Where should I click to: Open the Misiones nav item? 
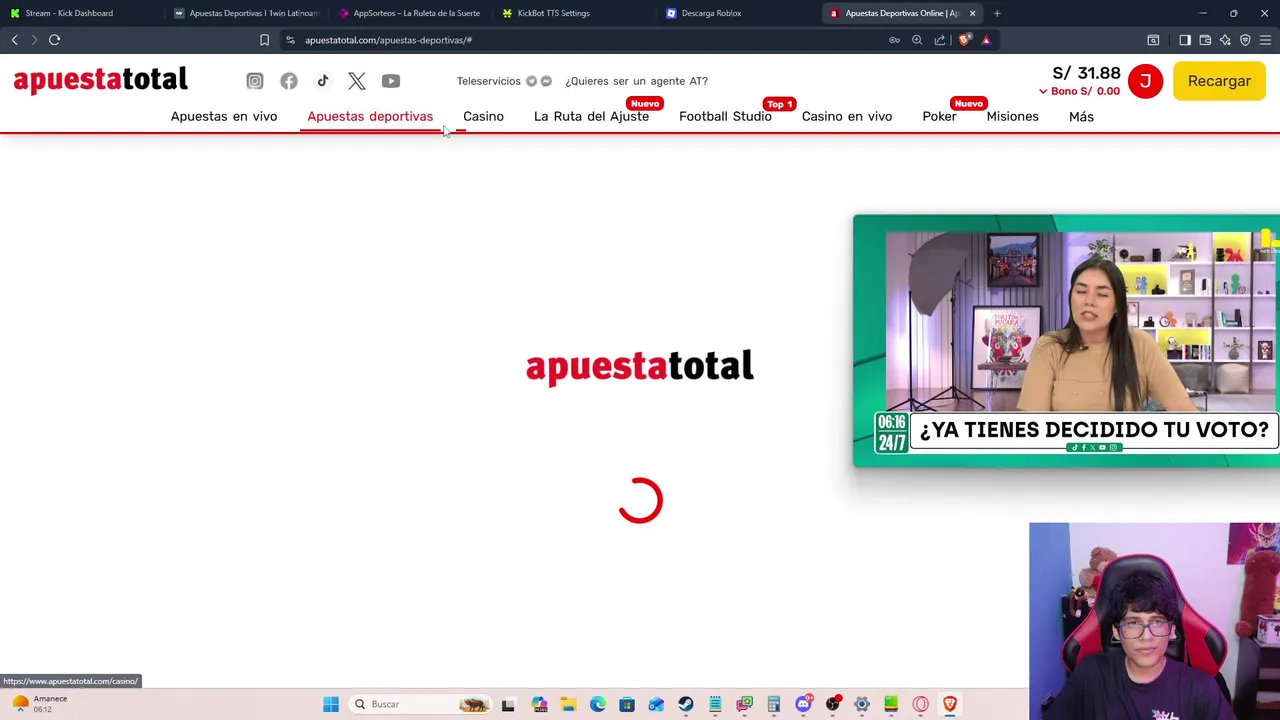(x=1012, y=116)
